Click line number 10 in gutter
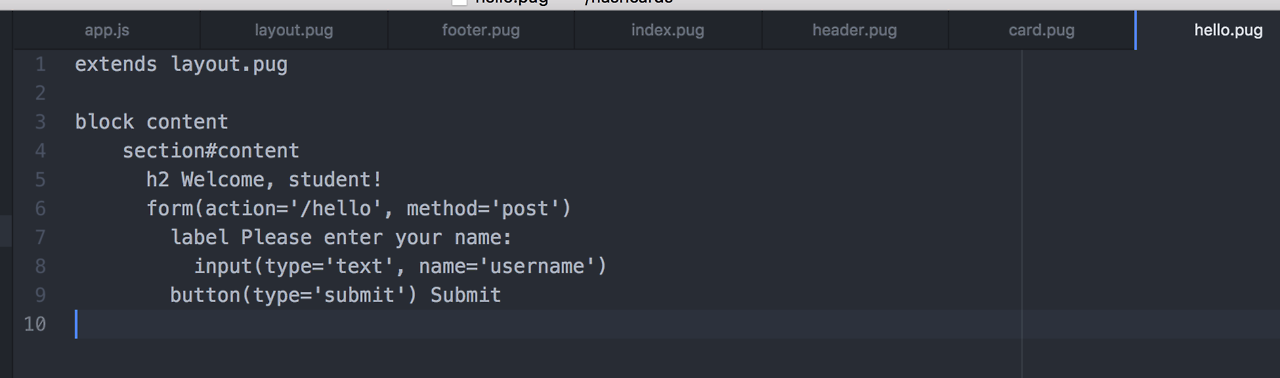This screenshot has height=378, width=1280. tap(35, 323)
